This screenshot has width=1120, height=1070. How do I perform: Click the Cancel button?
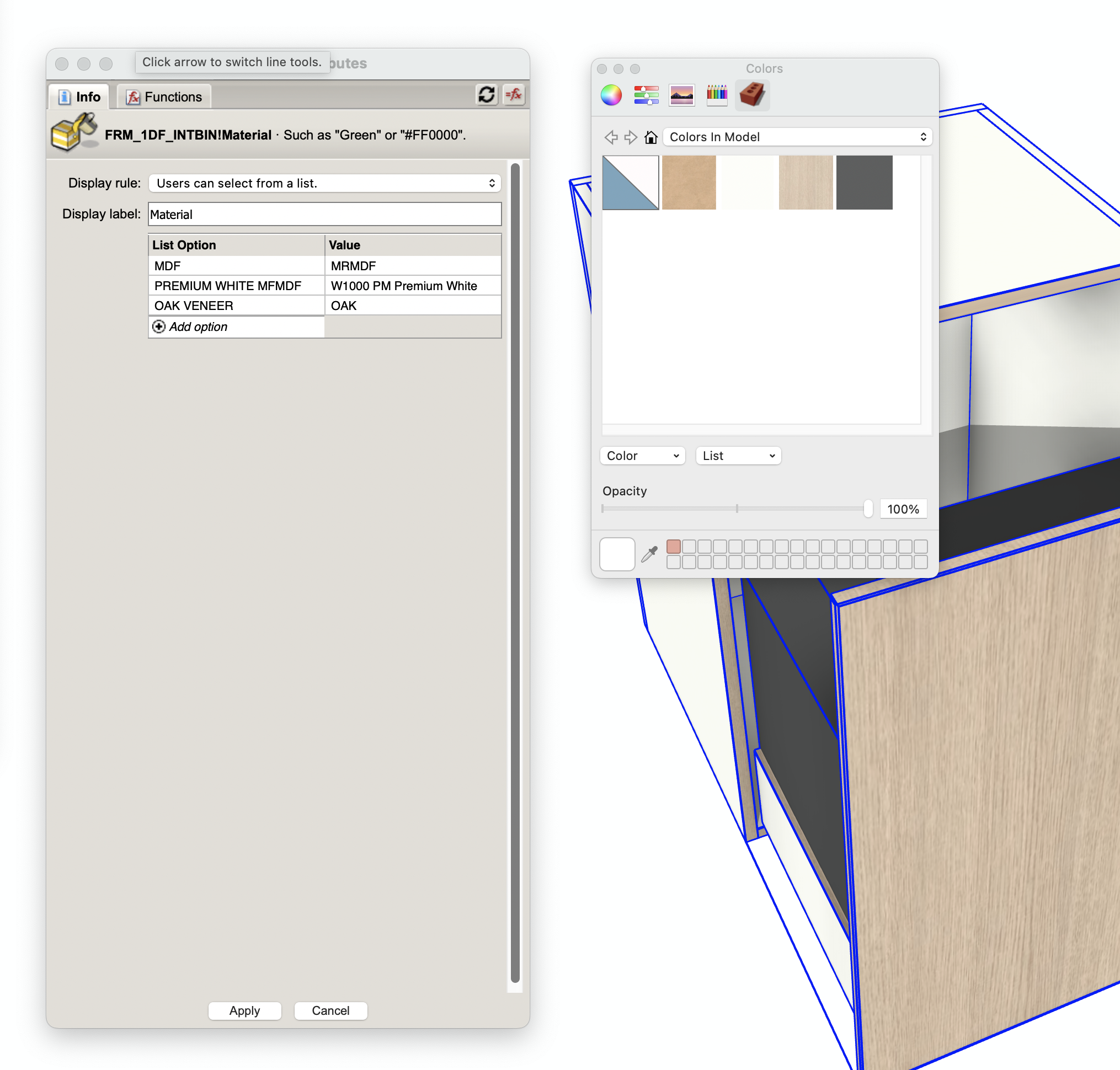(x=330, y=1010)
